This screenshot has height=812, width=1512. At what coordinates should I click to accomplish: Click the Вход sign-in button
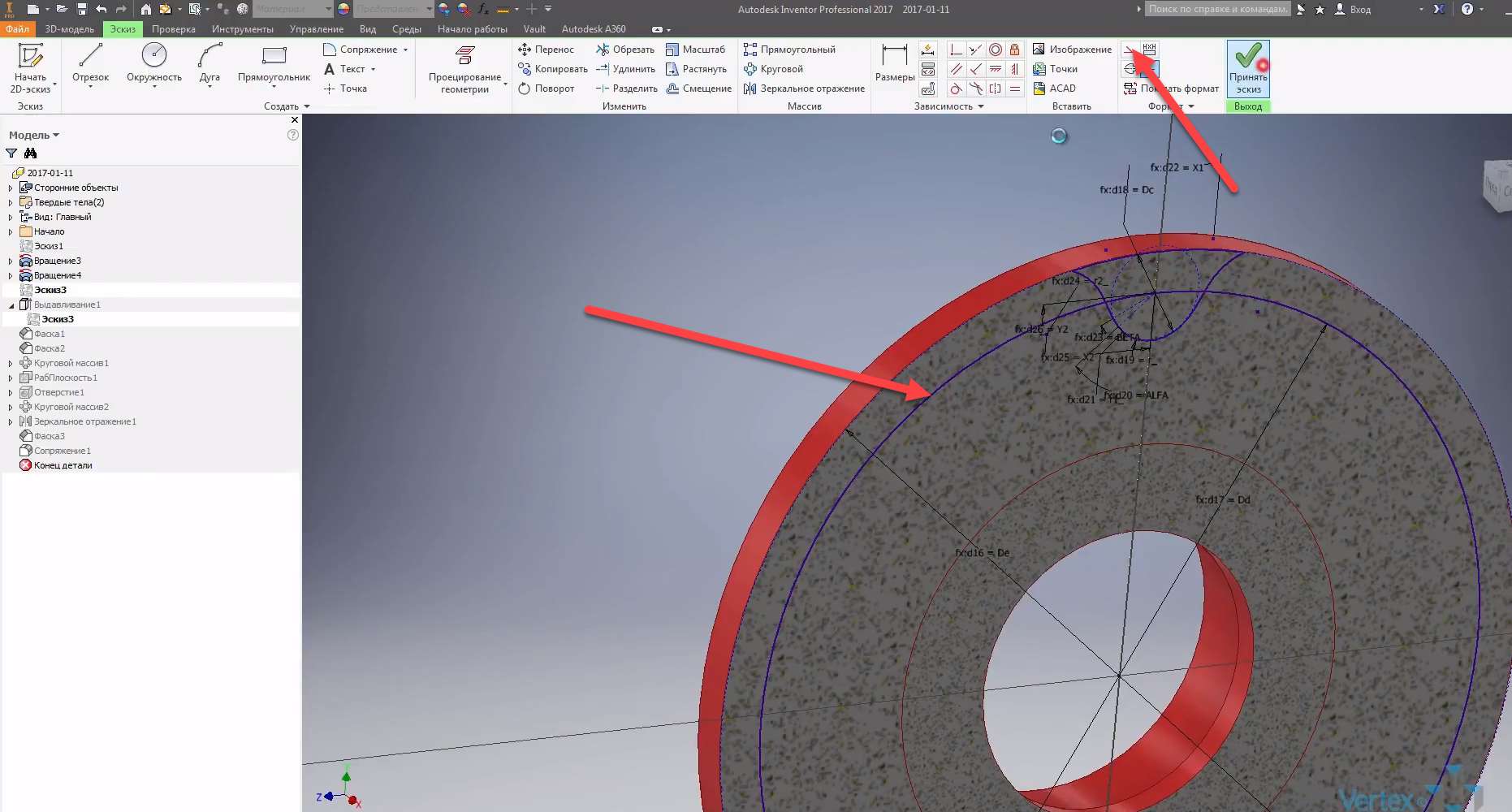tap(1353, 9)
